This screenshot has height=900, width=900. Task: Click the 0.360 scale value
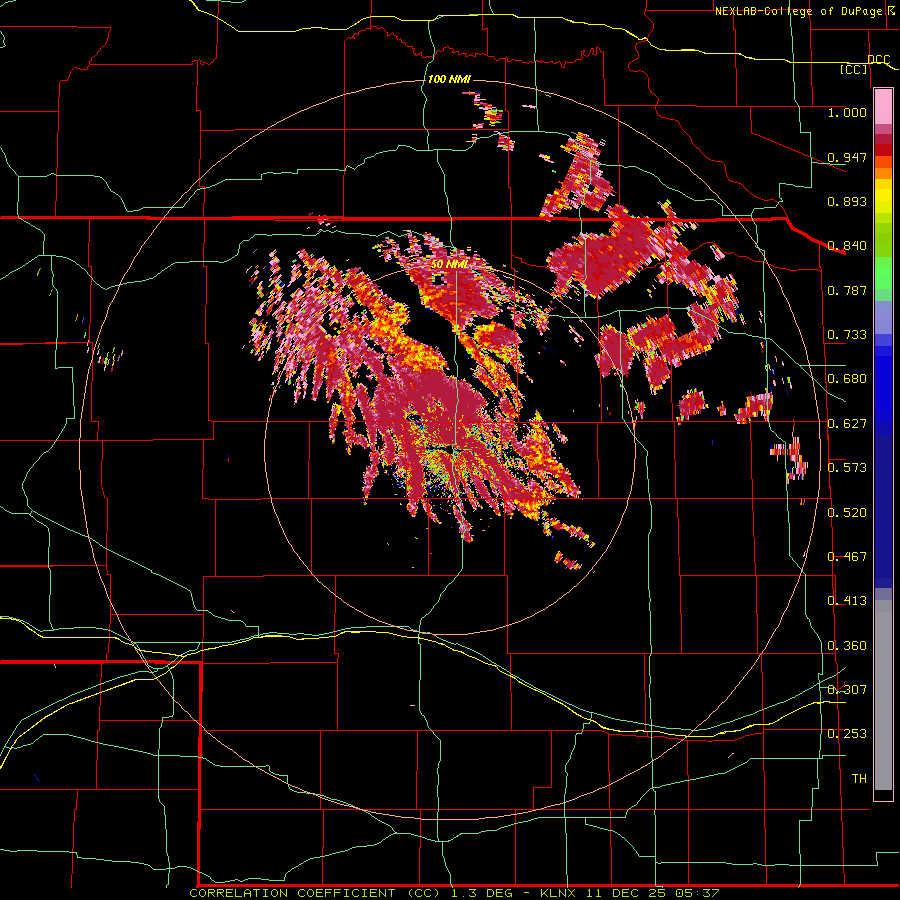(847, 646)
